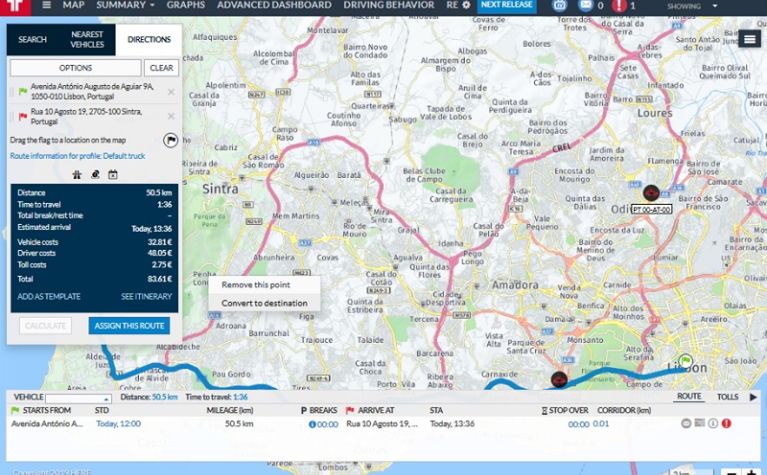Open the SHOWING dropdown in the top bar
This screenshot has width=767, height=475.
[693, 6]
